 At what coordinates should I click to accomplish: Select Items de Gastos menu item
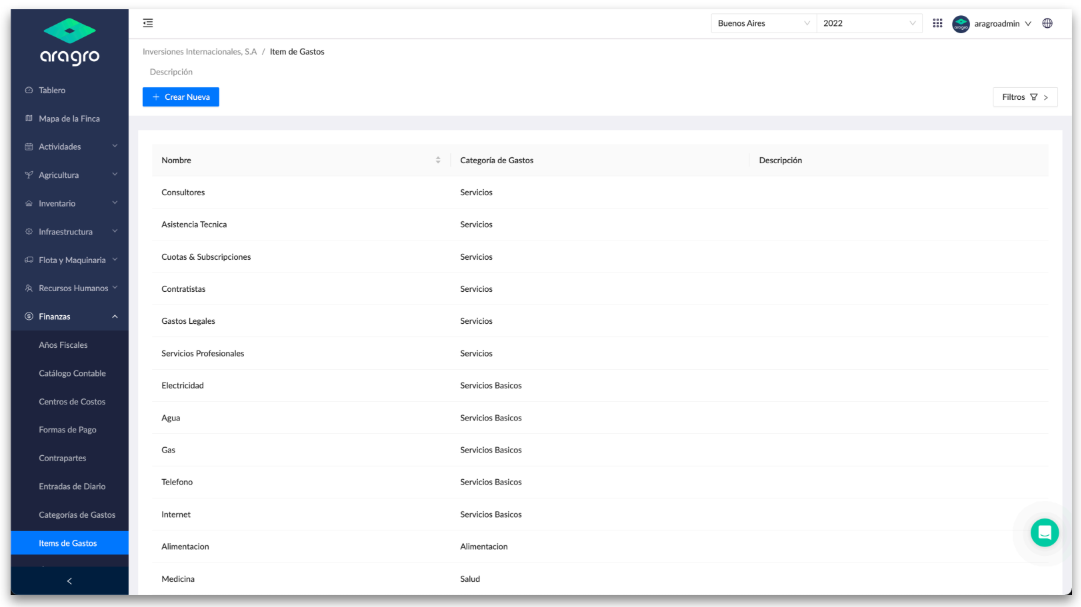click(x=70, y=543)
